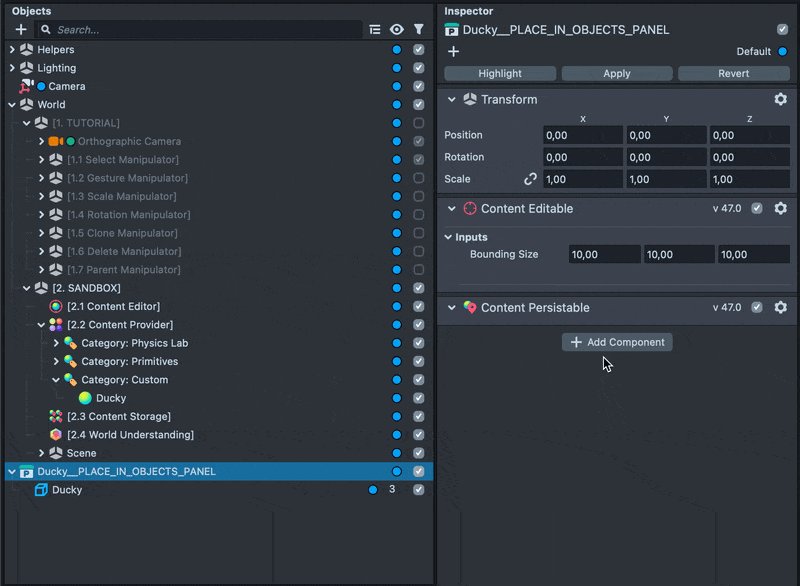
Task: Click the Highlight button
Action: pyautogui.click(x=500, y=73)
